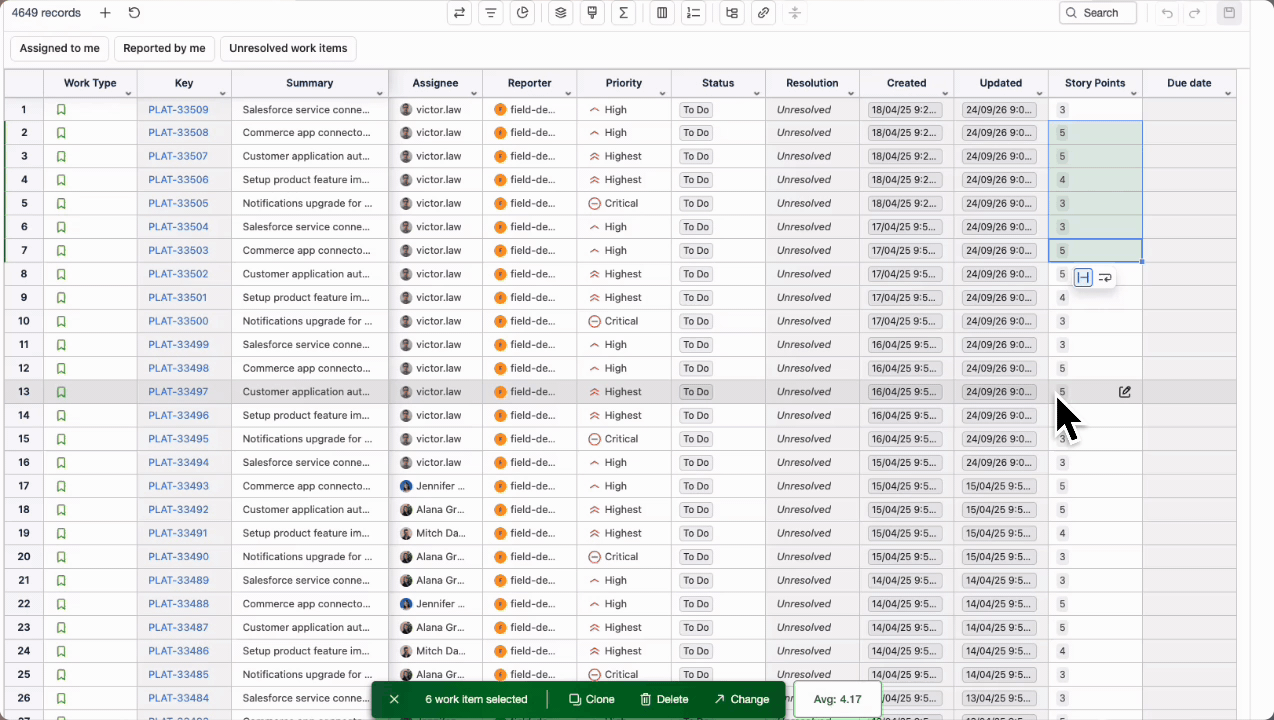Open the Key column dropdown arrow
This screenshot has width=1274, height=720.
click(x=222, y=94)
